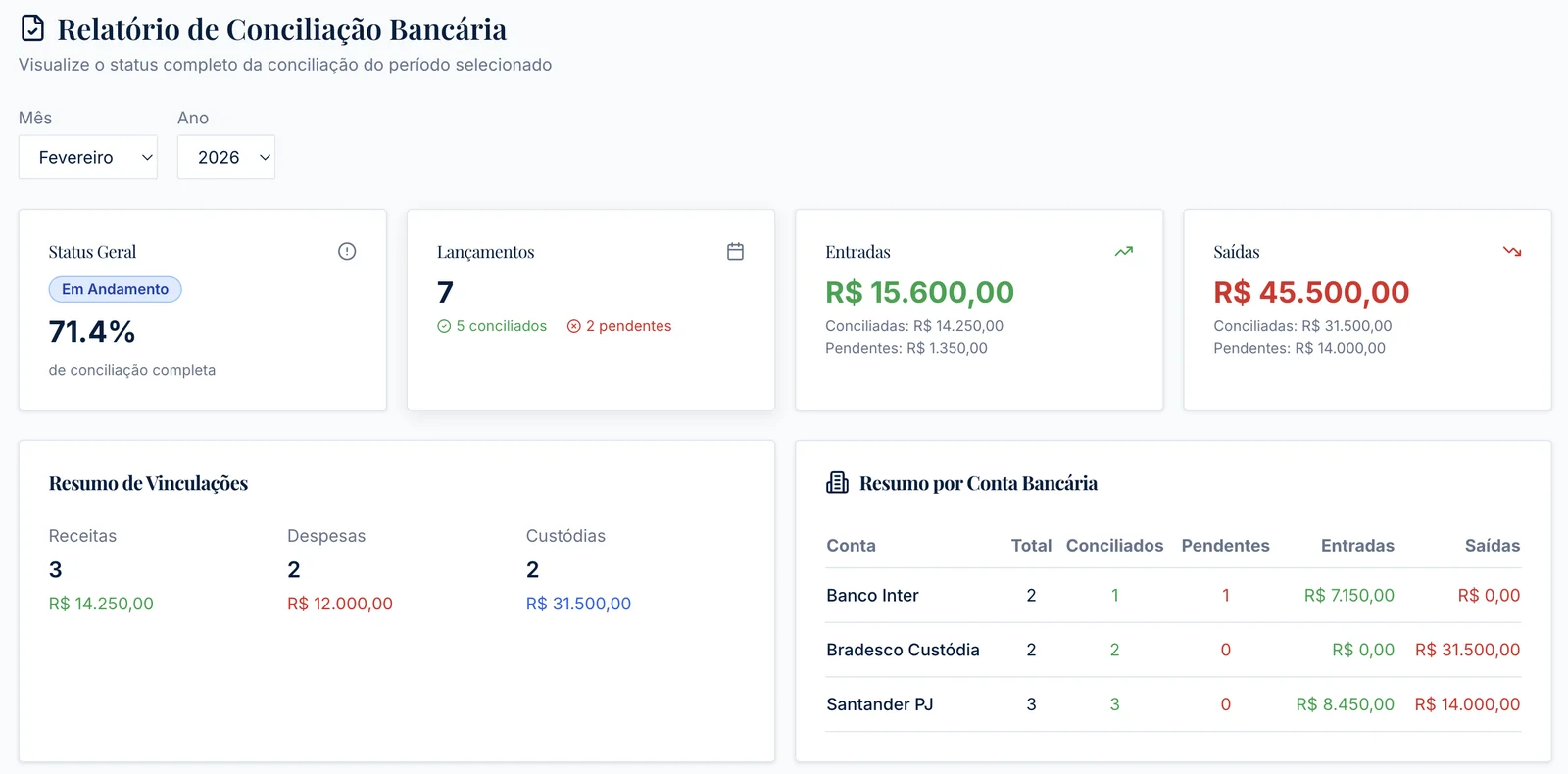This screenshot has width=1568, height=774.
Task: Click R$ 0,00 Saídas in Banco Inter row
Action: pos(1489,596)
